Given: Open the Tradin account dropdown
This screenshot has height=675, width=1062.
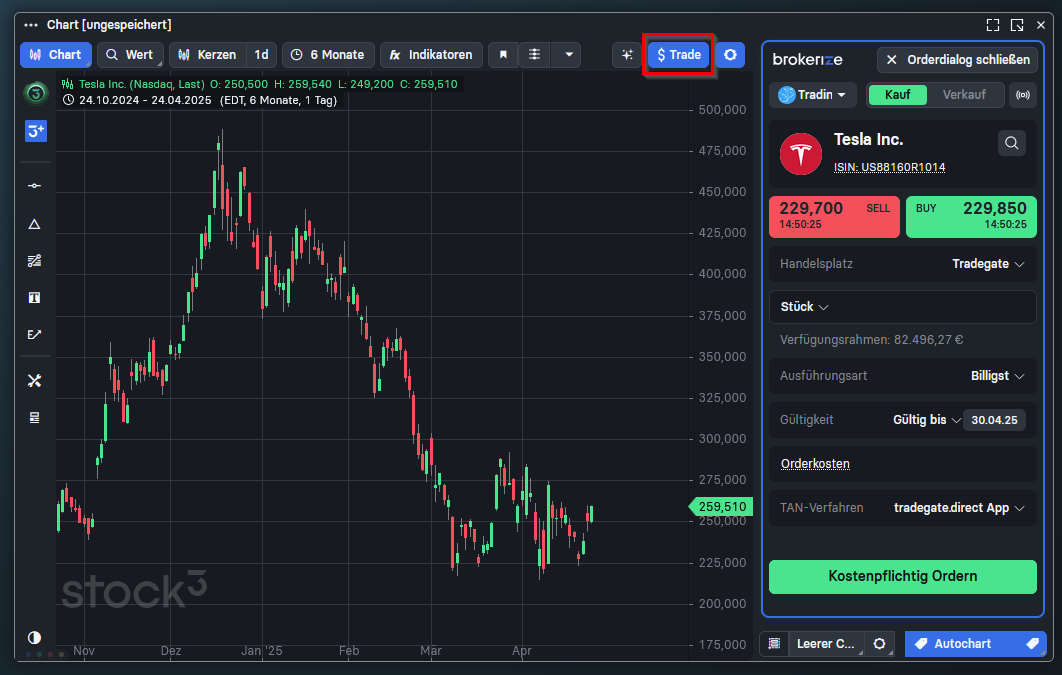Looking at the screenshot, I should pos(813,95).
